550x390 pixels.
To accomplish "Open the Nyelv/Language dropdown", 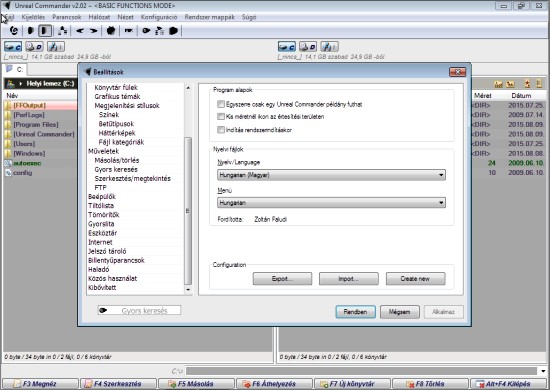I will coord(331,175).
